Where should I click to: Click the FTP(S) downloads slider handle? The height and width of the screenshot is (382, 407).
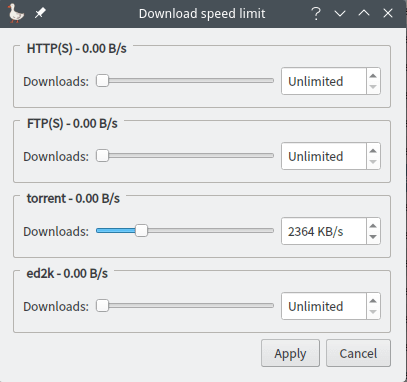pos(102,156)
